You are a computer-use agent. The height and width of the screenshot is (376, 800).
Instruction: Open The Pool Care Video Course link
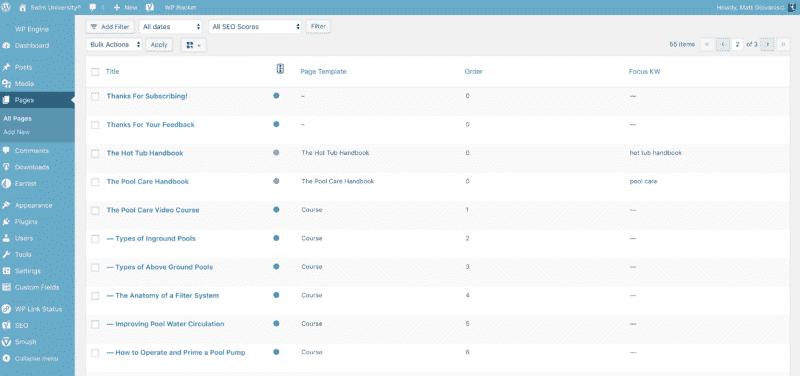(153, 210)
